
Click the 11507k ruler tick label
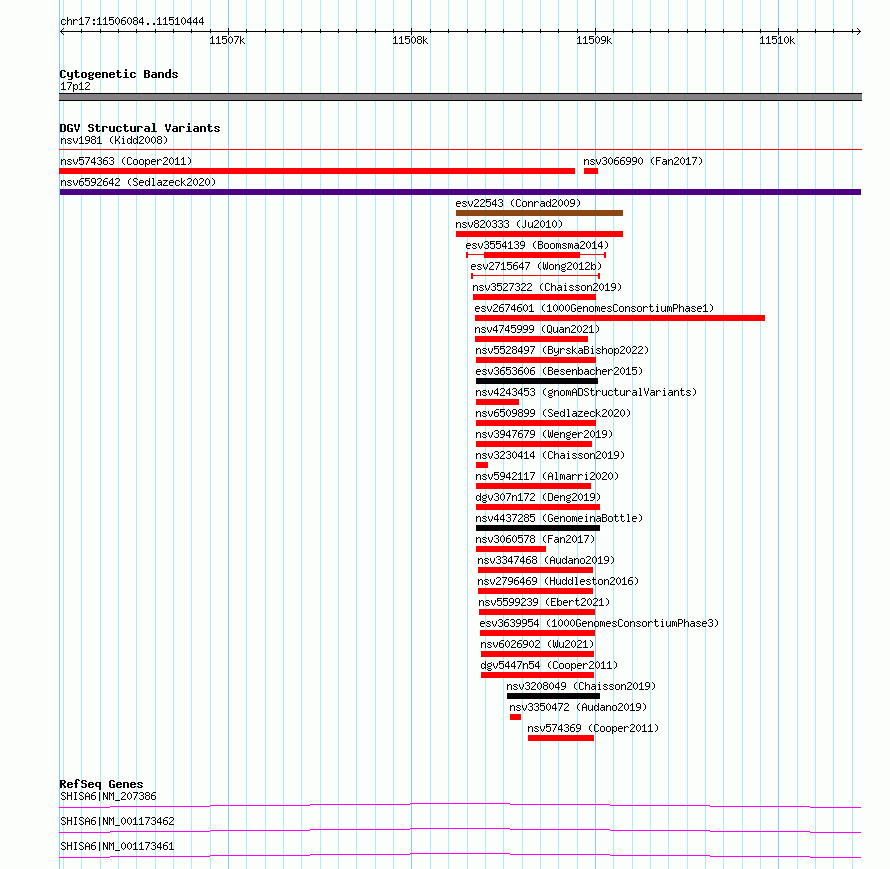(227, 40)
